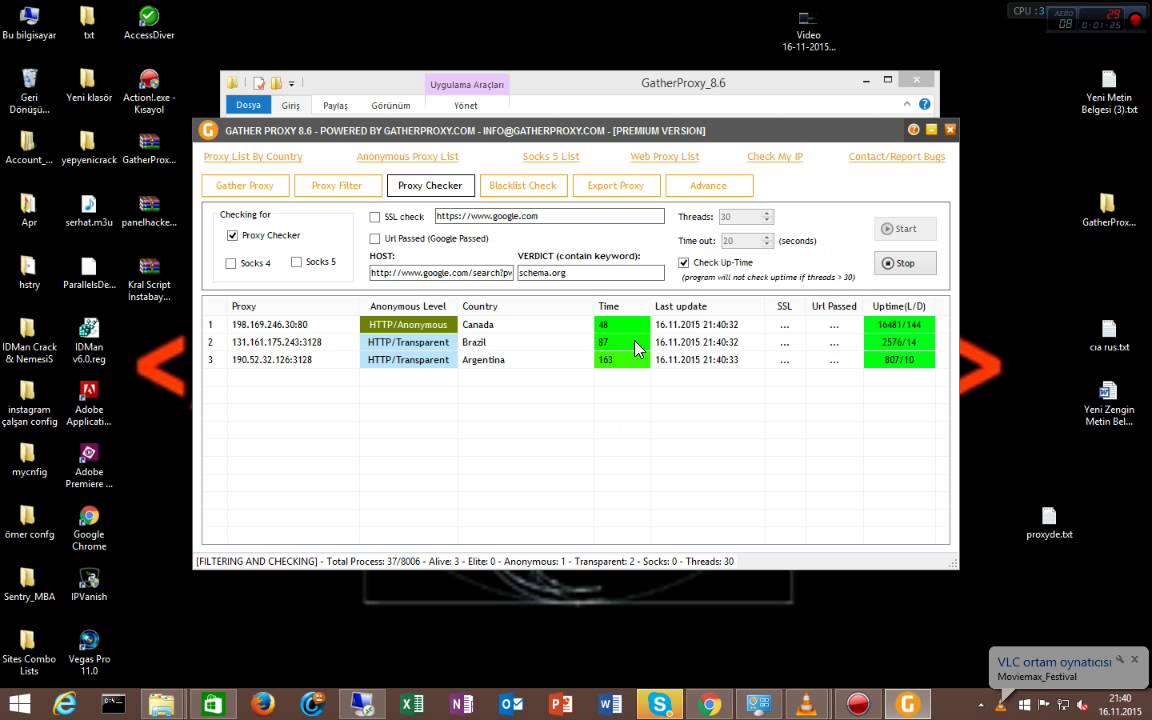Screen dimensions: 1152x720
Task: Open the Gather Proxy taskbar icon
Action: point(907,705)
